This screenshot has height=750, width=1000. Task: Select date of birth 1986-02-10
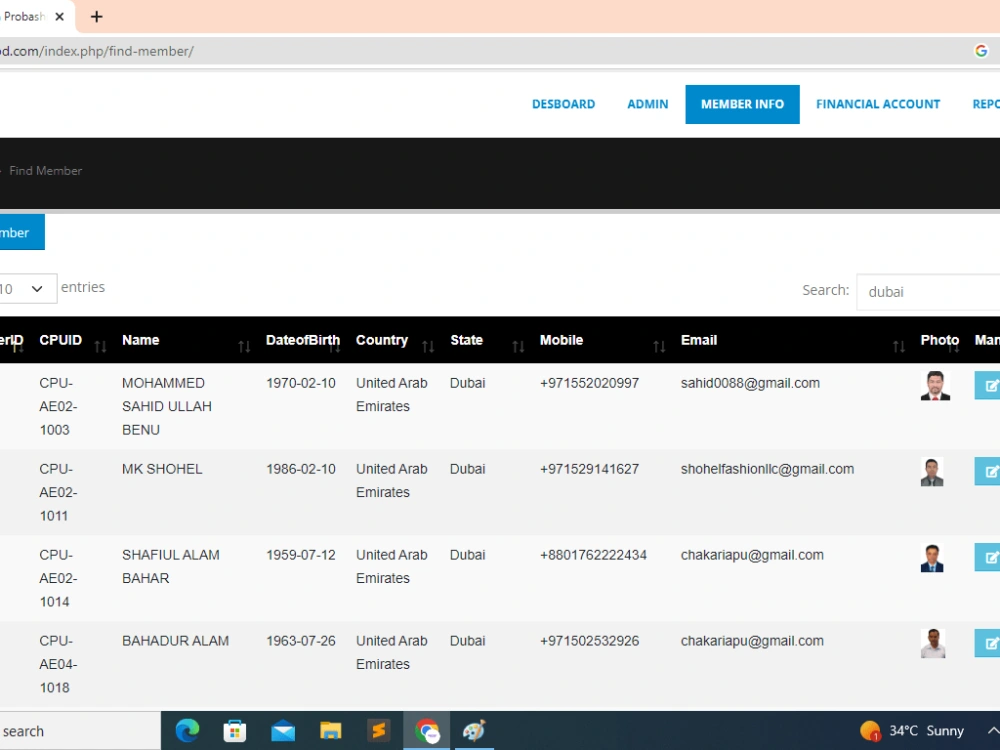pos(300,469)
